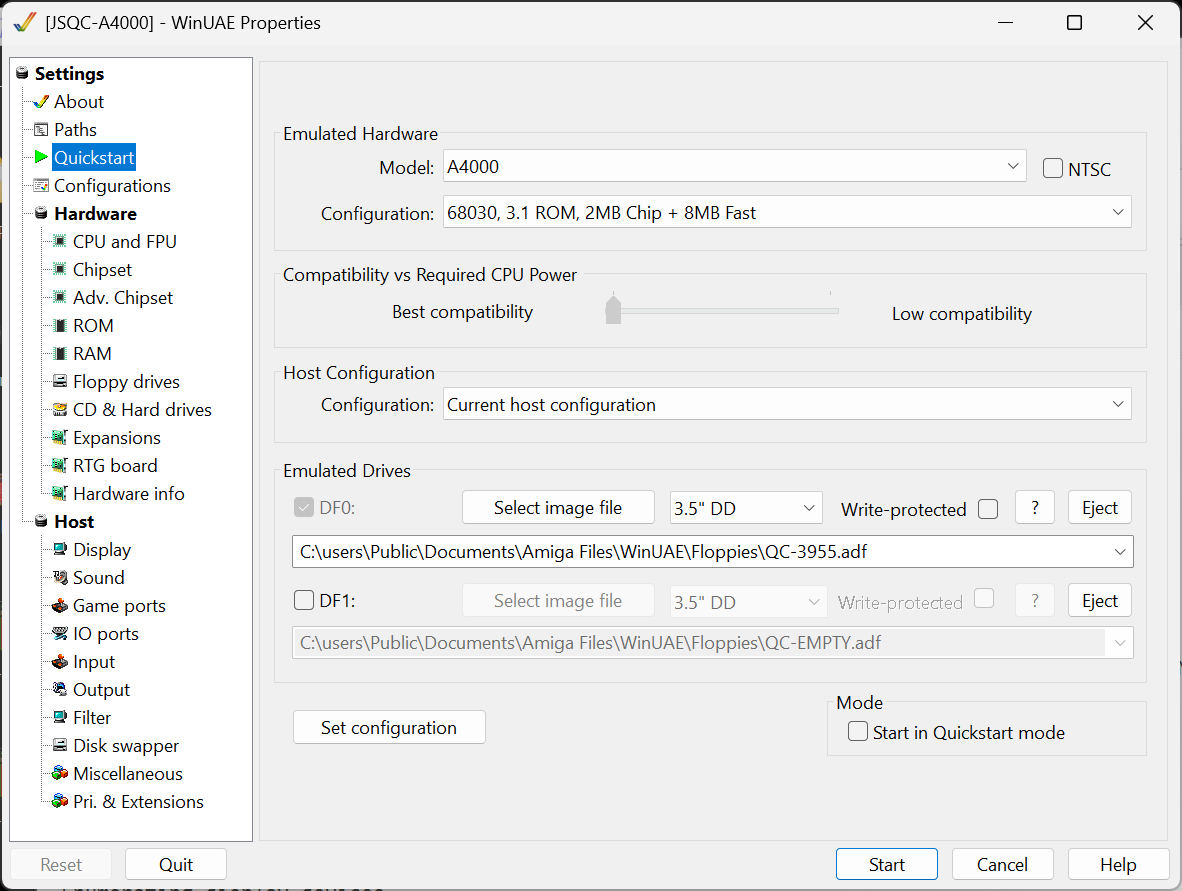This screenshot has height=891, width=1182.
Task: Click the About checkmark icon
Action: click(x=41, y=102)
